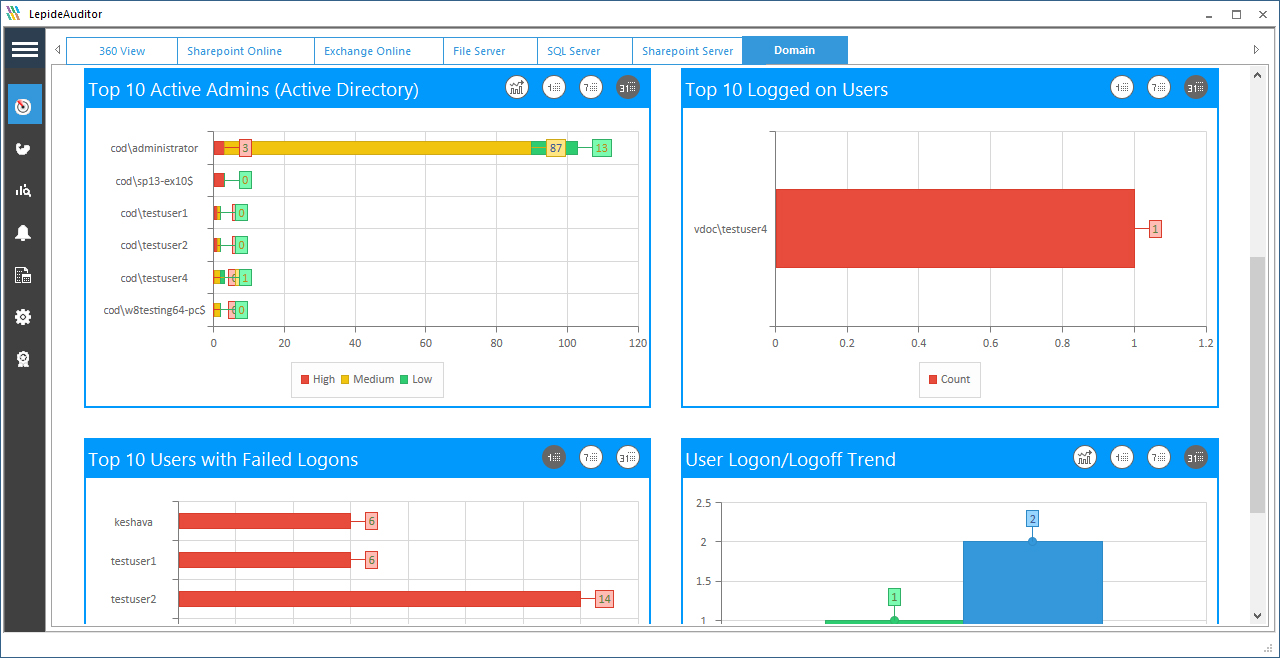1280x658 pixels.
Task: Click the '87' data label on administrator bar
Action: click(x=556, y=148)
